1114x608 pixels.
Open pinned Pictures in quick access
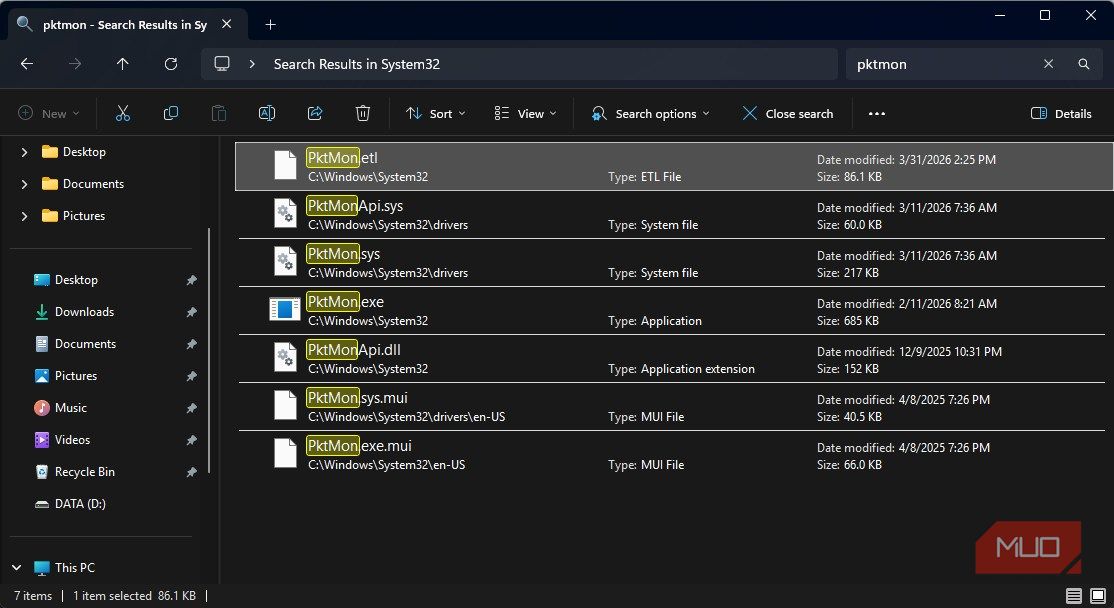(x=75, y=376)
